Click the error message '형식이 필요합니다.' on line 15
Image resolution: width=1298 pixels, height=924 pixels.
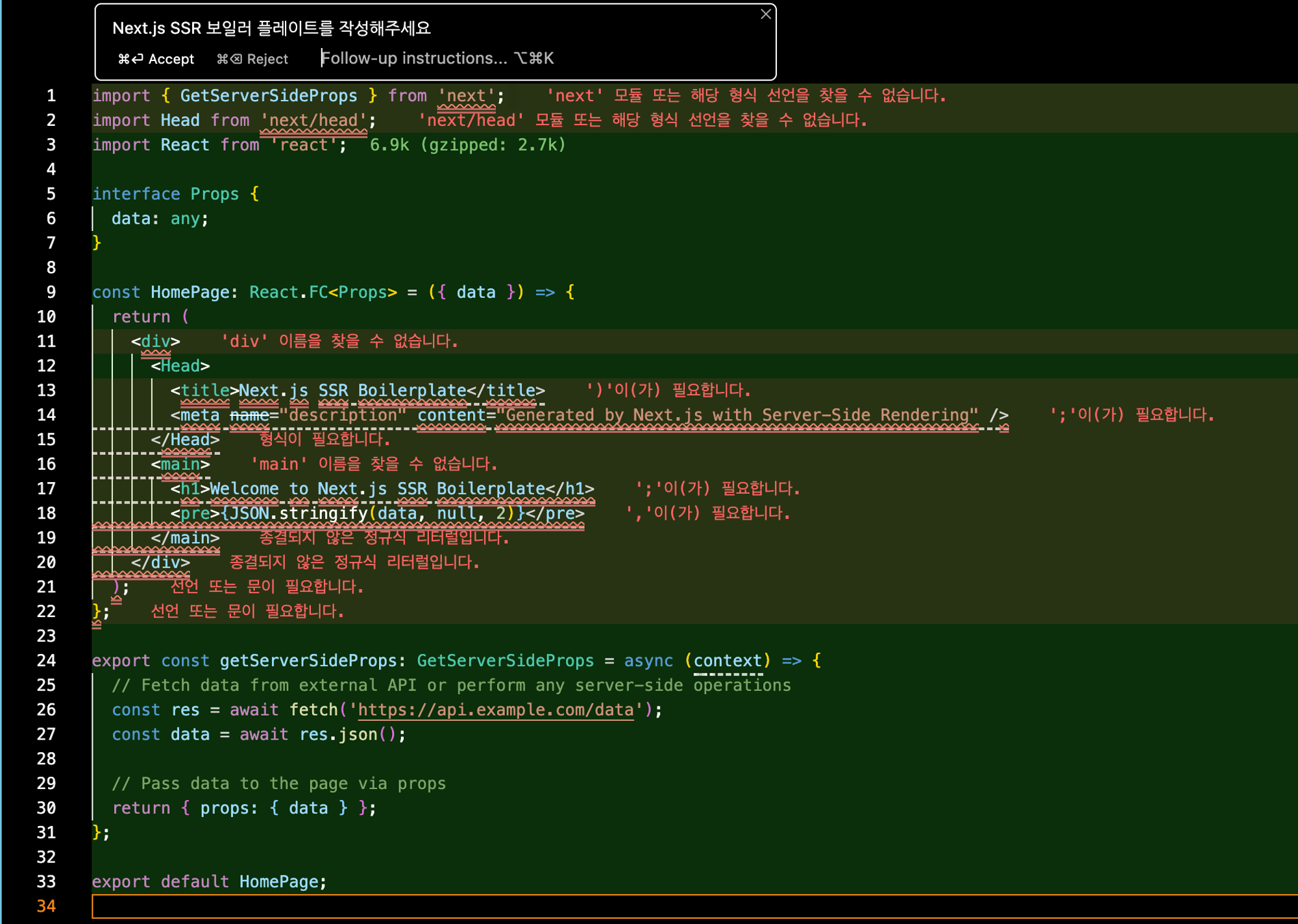click(x=325, y=439)
